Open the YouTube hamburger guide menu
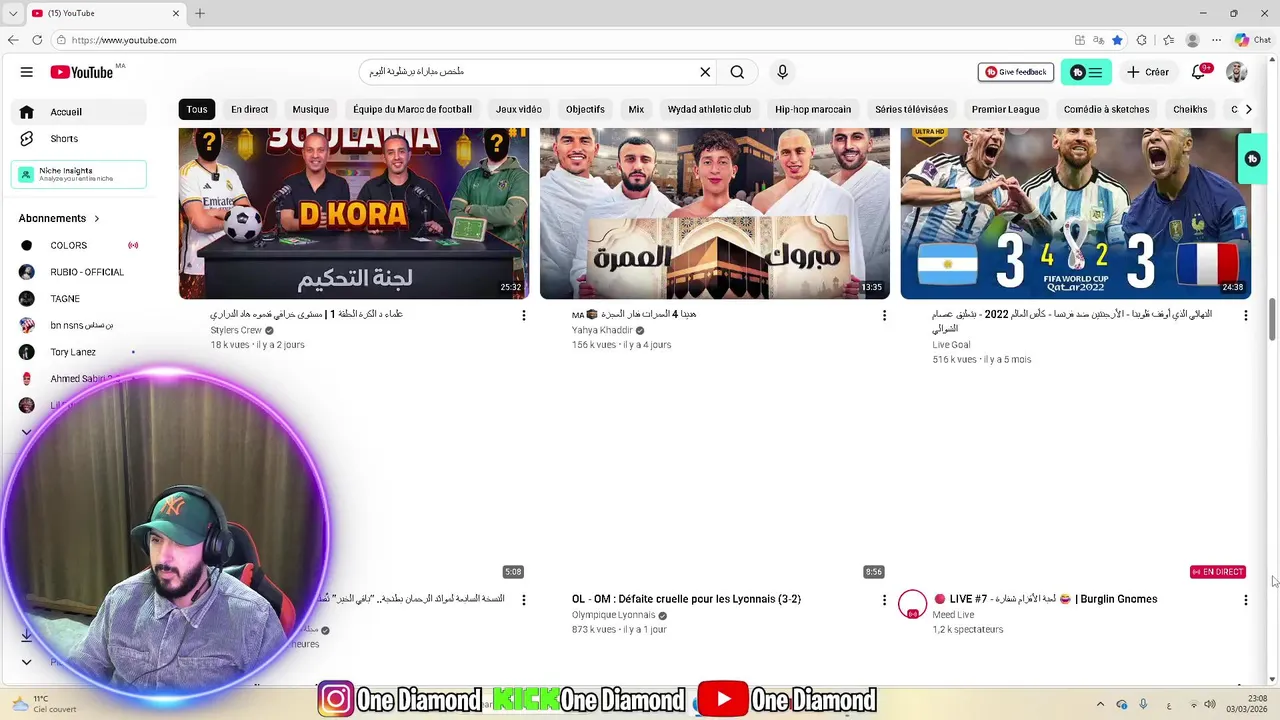Image resolution: width=1280 pixels, height=720 pixels. click(x=27, y=72)
